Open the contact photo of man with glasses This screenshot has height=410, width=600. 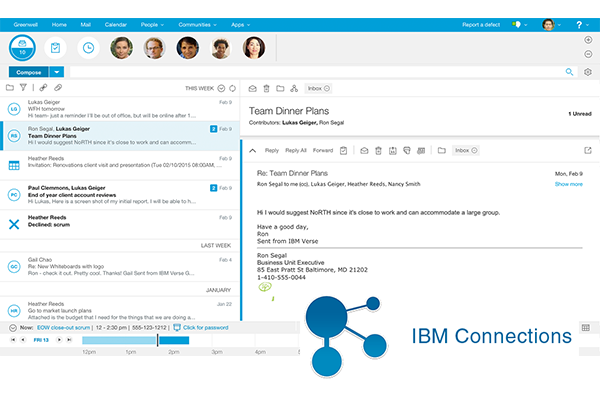click(154, 48)
